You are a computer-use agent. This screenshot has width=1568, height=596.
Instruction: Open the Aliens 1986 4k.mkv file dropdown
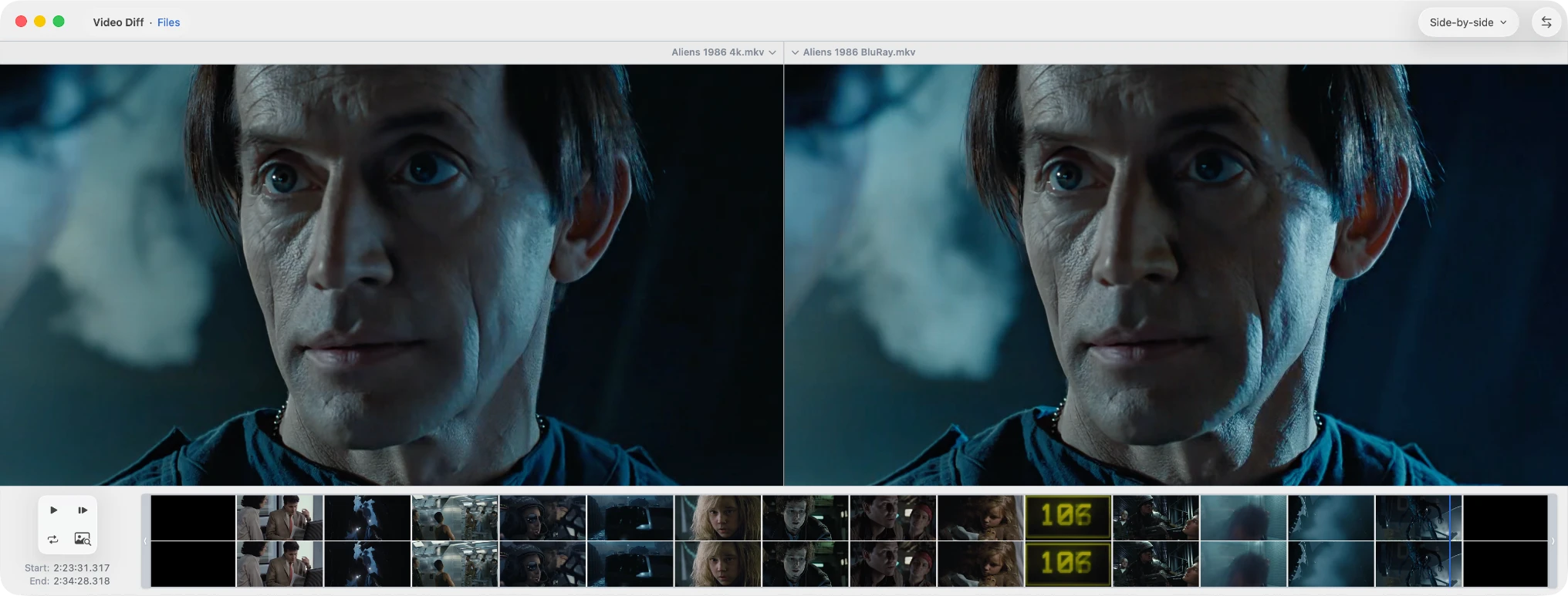[724, 52]
